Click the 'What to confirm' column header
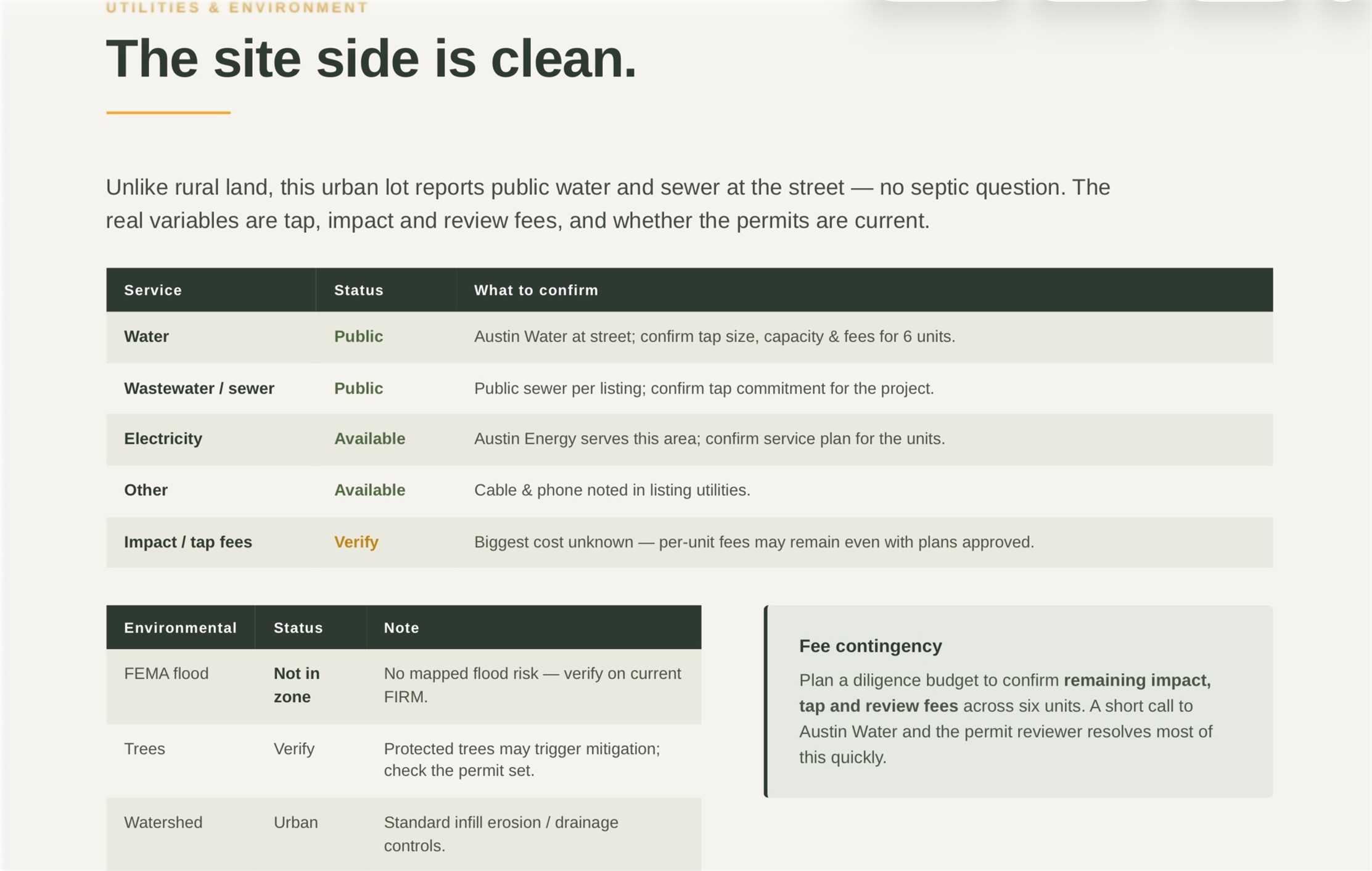This screenshot has width=1372, height=871. (536, 290)
